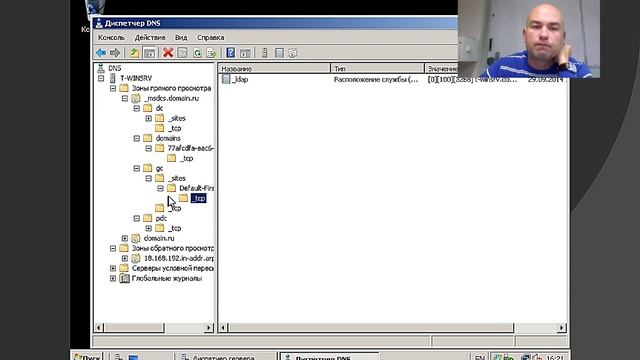
Task: Toggle the action pane icon beside help
Action: [x=245, y=53]
